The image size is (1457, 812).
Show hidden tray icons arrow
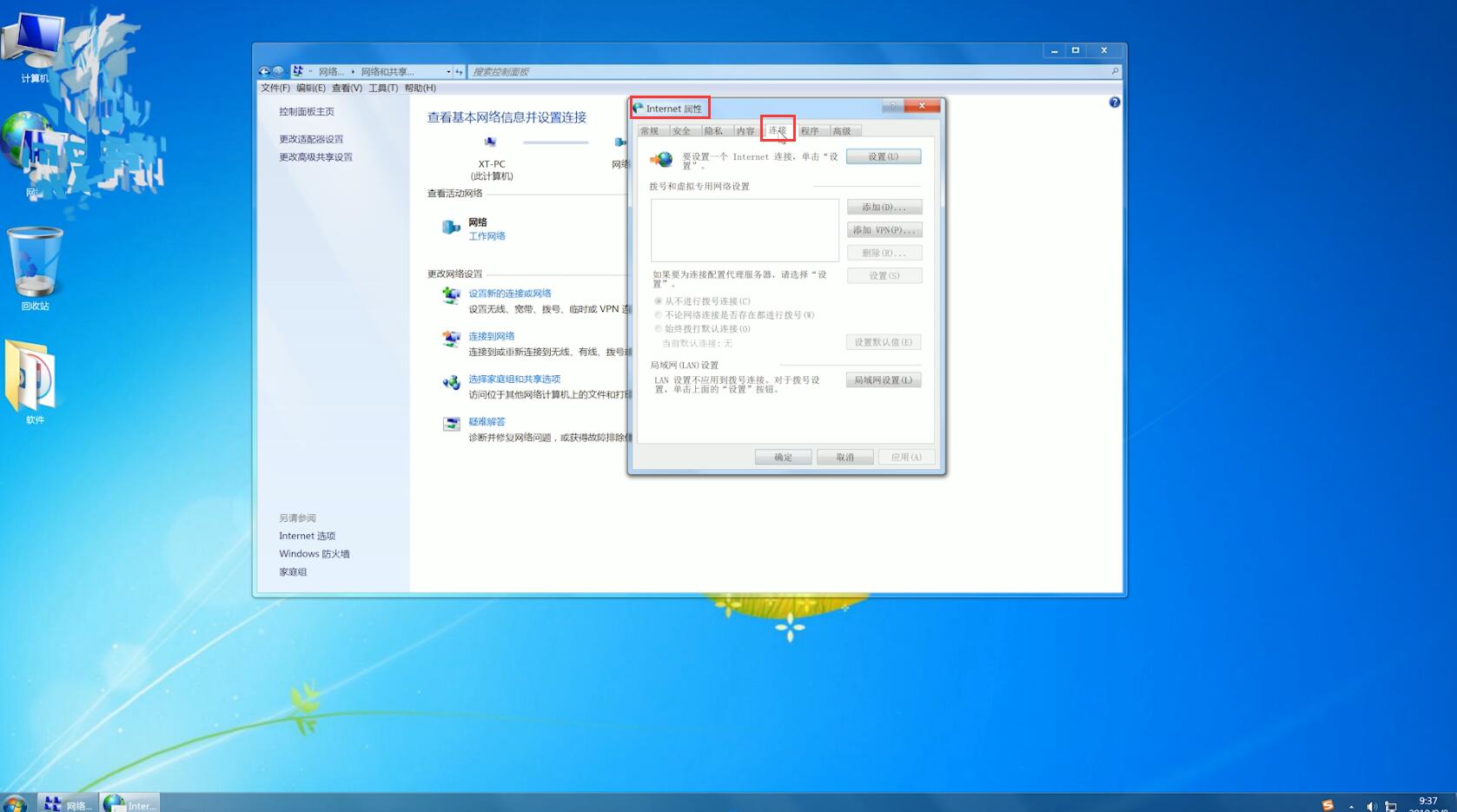(x=1351, y=807)
